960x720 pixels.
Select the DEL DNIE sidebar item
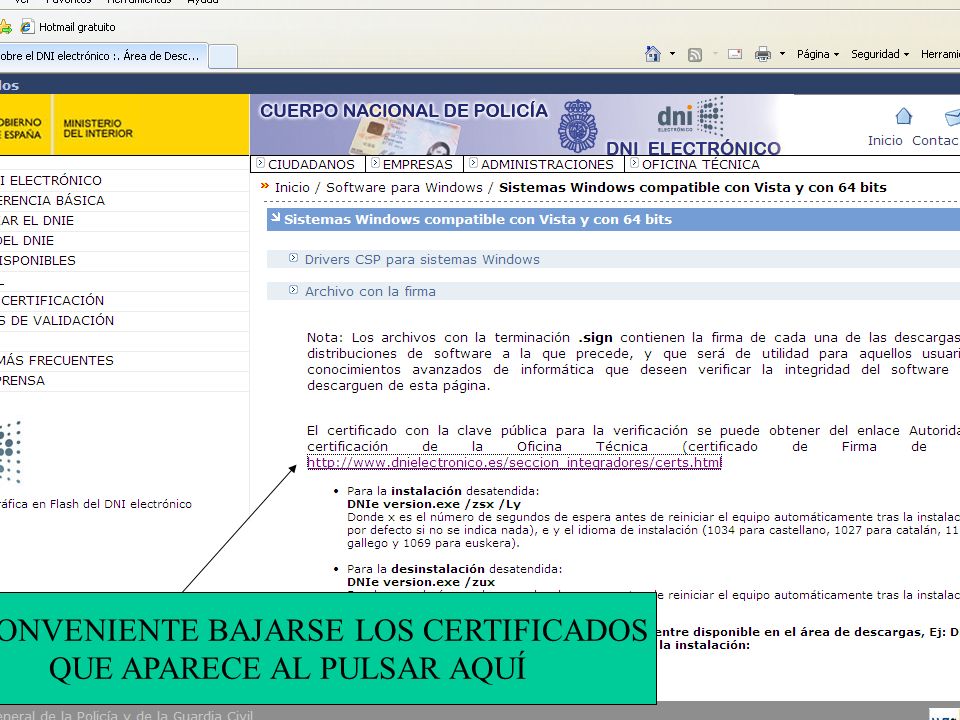pyautogui.click(x=27, y=241)
